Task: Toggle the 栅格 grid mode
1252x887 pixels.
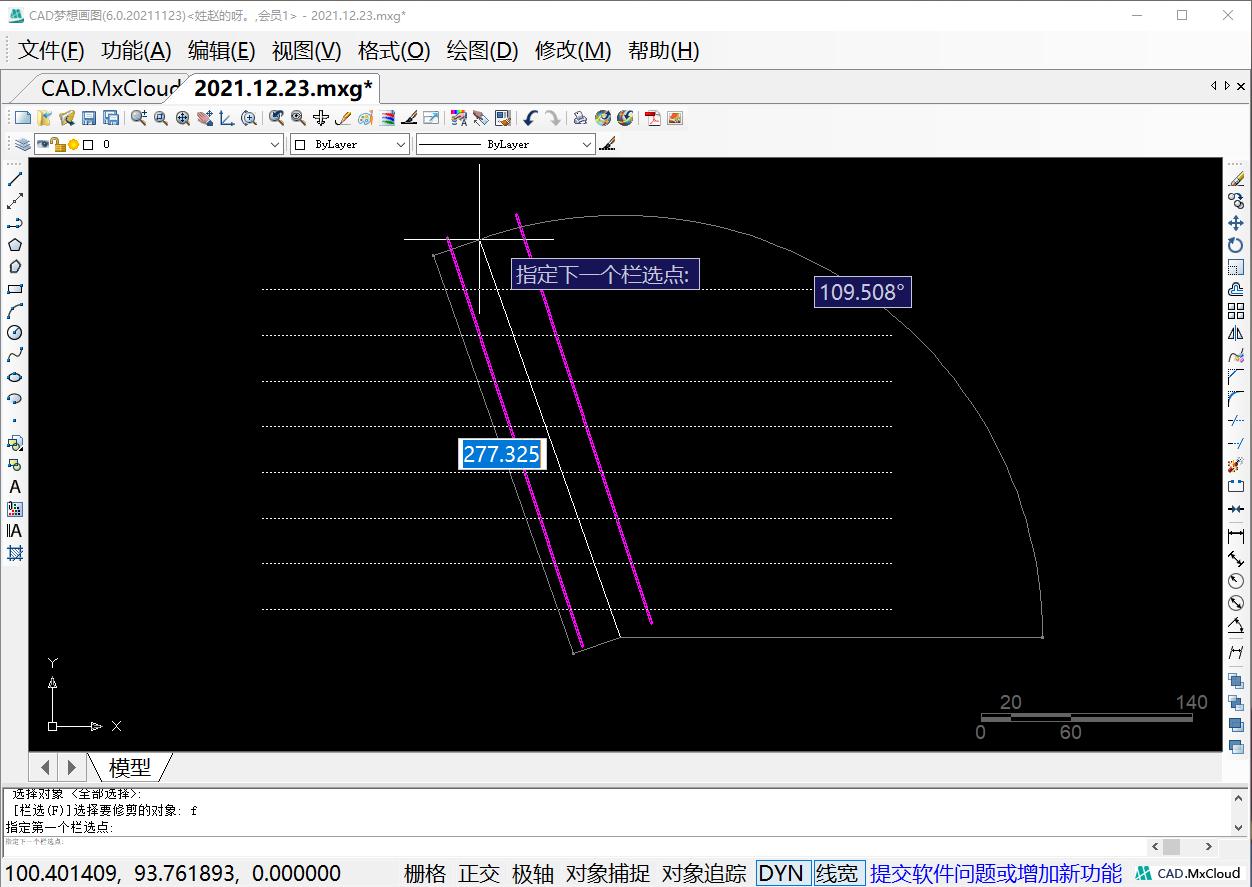Action: (x=425, y=873)
